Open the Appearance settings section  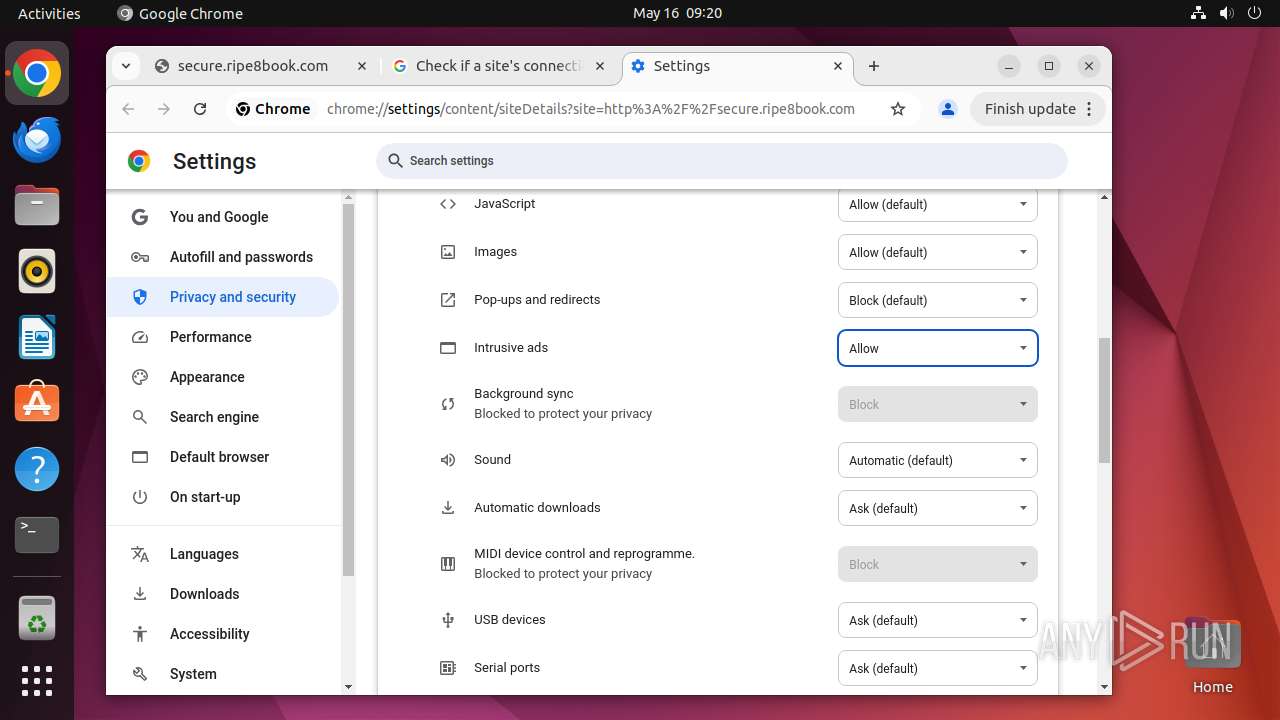pos(223,377)
